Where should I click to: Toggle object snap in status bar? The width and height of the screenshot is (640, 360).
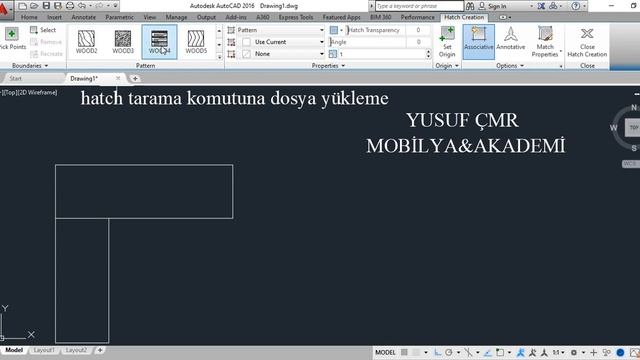click(x=500, y=352)
